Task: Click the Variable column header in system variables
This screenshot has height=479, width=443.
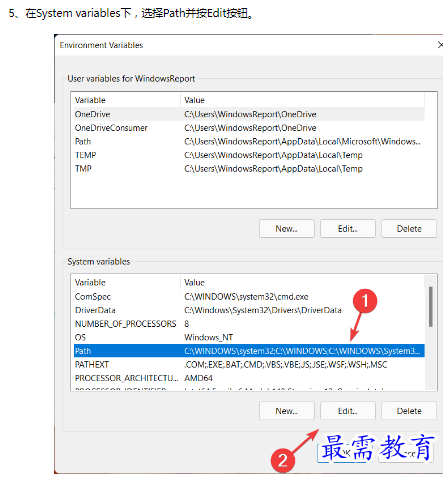Action: (x=127, y=282)
